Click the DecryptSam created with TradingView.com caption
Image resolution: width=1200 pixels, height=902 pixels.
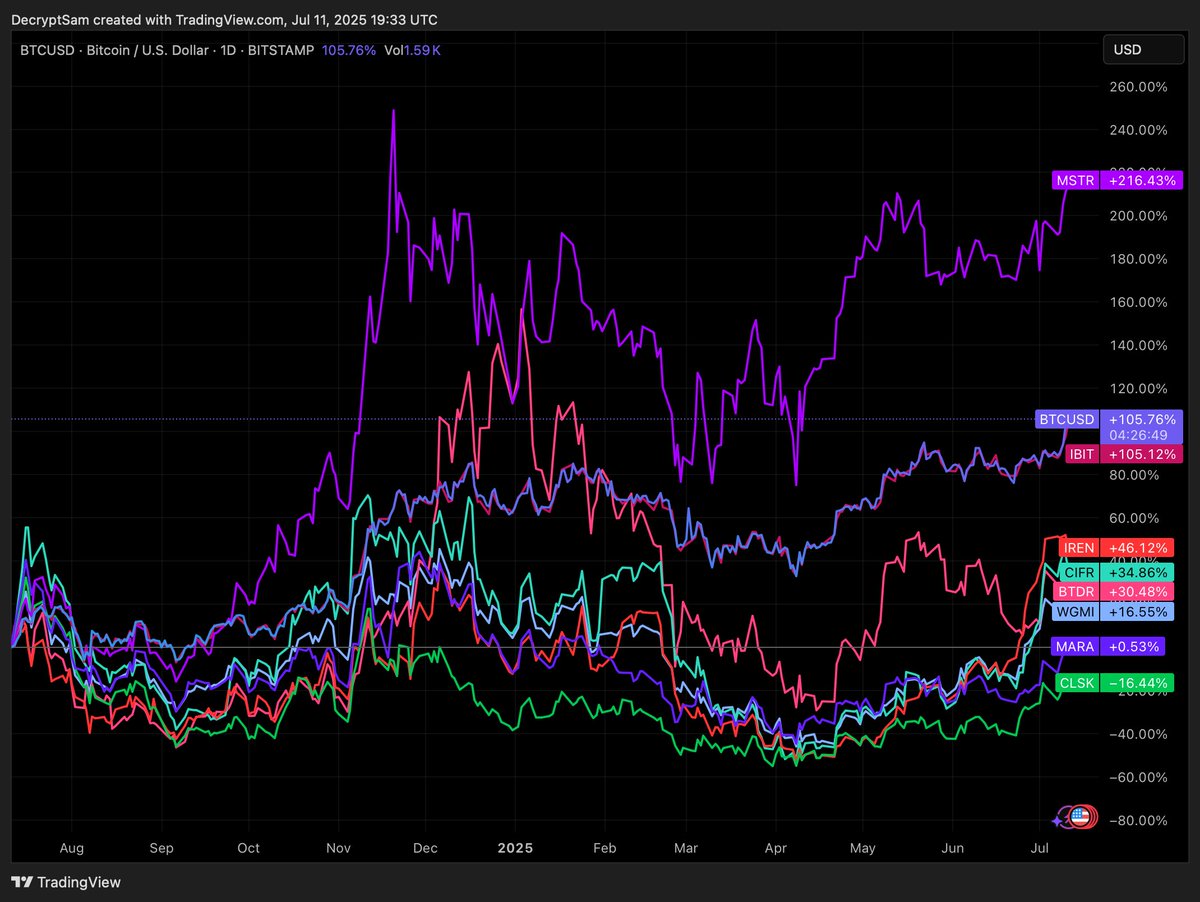click(x=225, y=20)
